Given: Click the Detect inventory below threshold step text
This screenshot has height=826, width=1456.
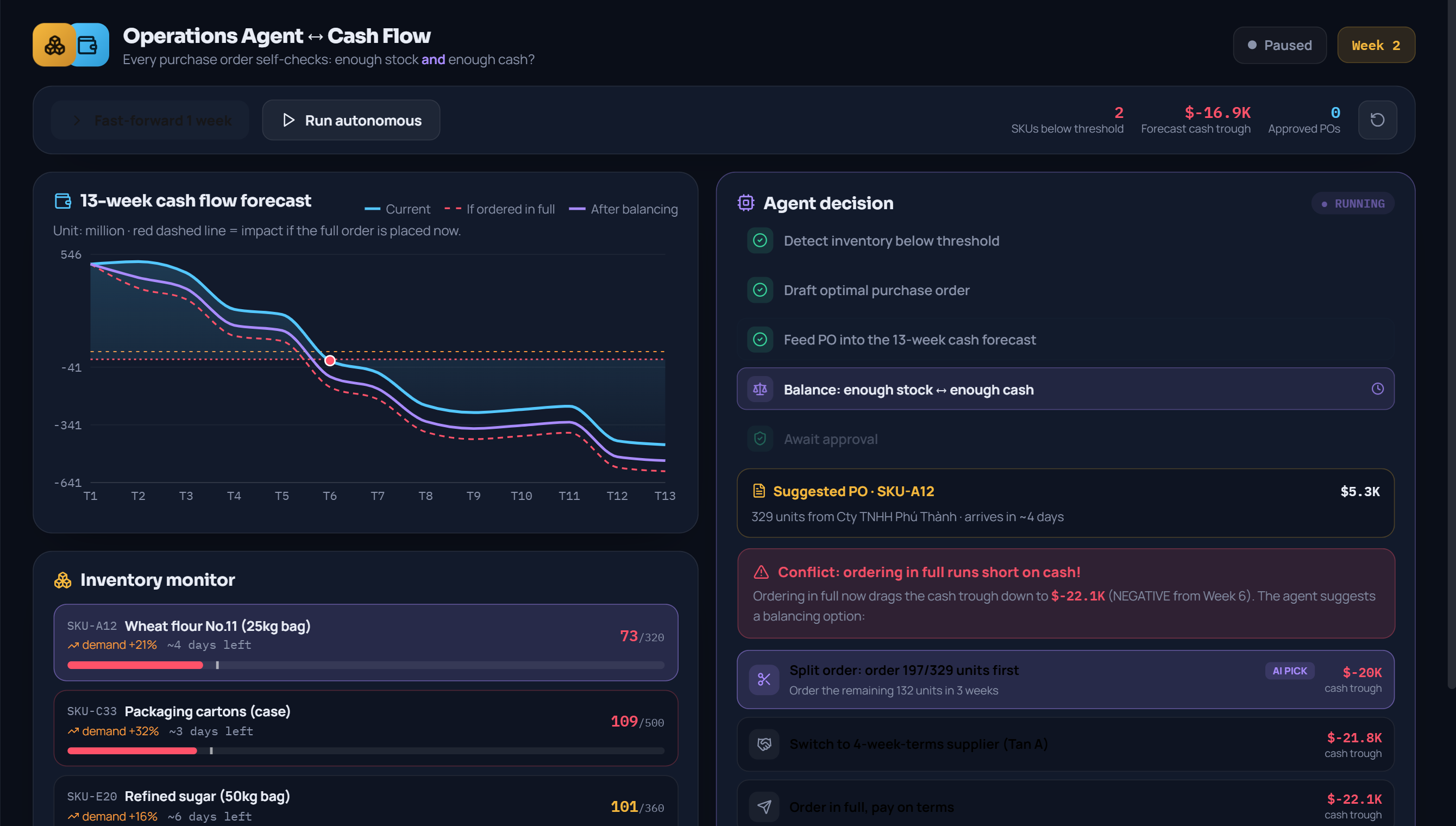Looking at the screenshot, I should [x=892, y=241].
